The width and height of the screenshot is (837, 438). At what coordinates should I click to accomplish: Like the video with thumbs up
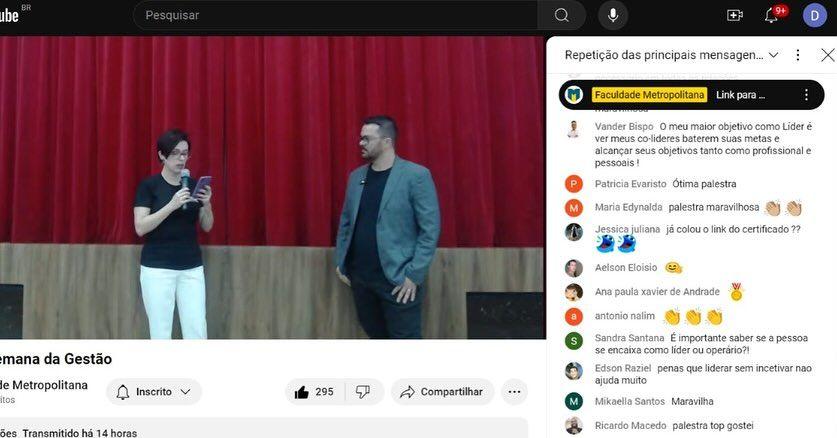[x=313, y=392]
